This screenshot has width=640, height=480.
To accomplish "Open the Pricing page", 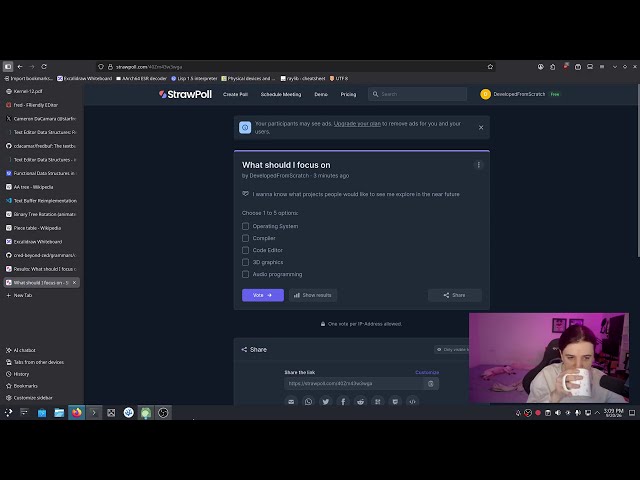I will (348, 94).
